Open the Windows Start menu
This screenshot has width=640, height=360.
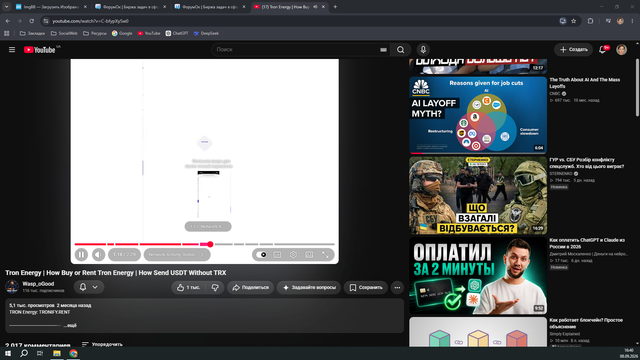pyautogui.click(x=8, y=353)
